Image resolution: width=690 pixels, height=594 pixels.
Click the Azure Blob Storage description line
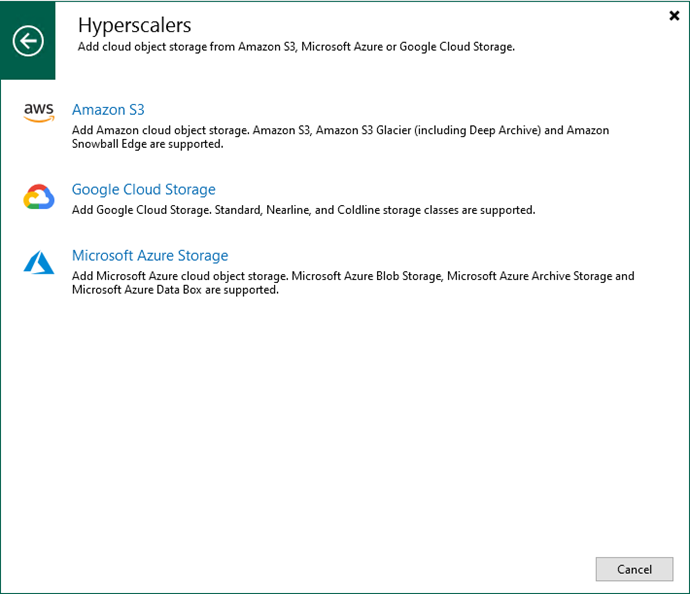pos(353,276)
